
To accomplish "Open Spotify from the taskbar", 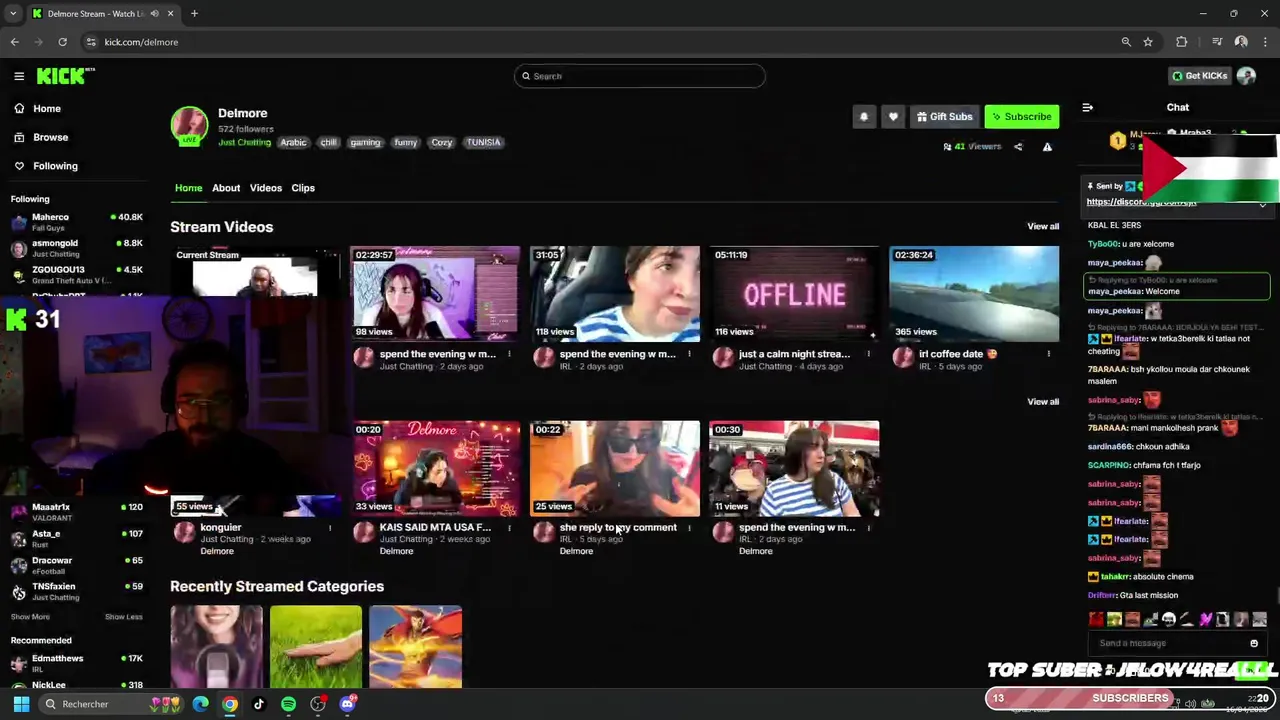I will pyautogui.click(x=288, y=704).
